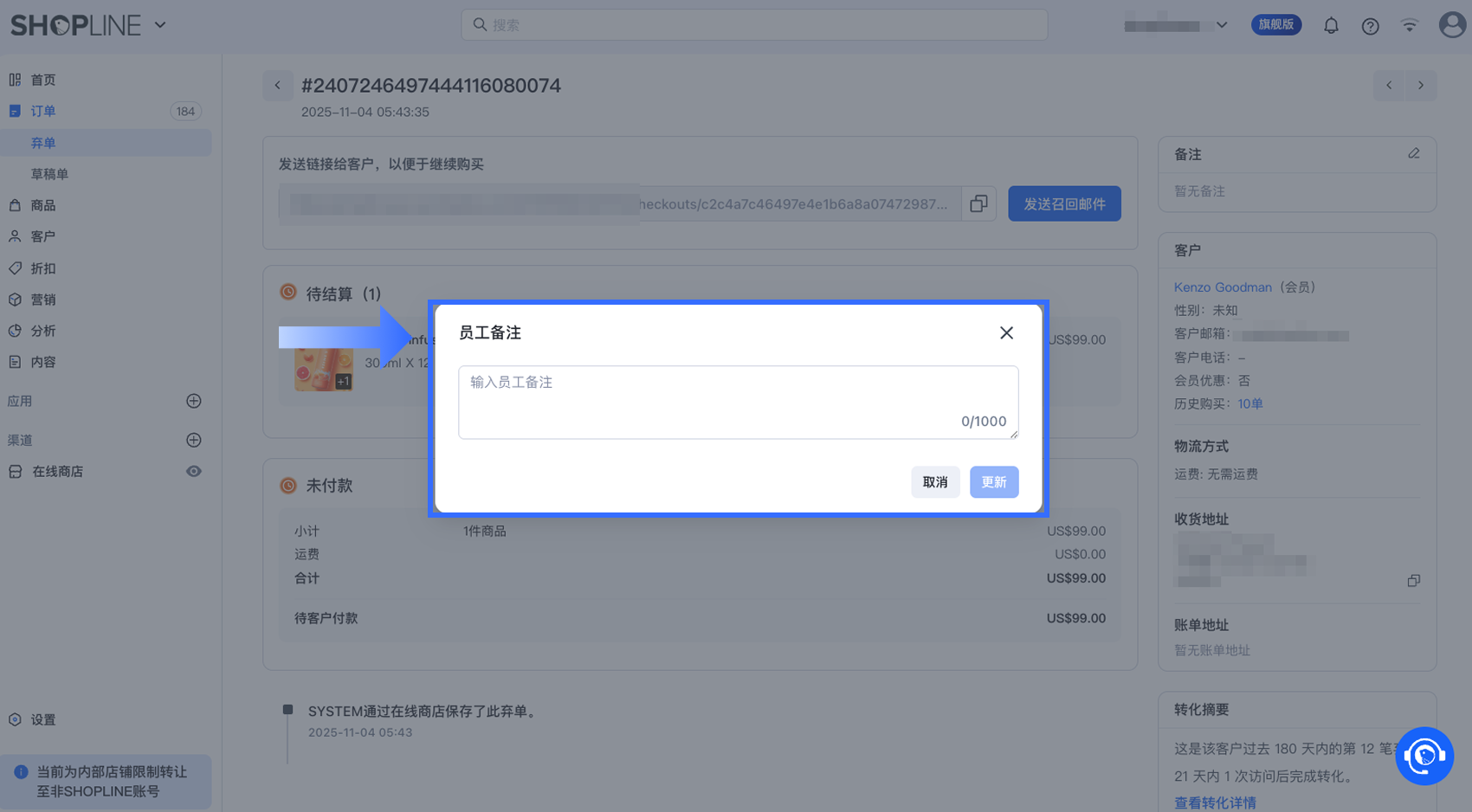The width and height of the screenshot is (1472, 812).
Task: Open the user account avatar
Action: 1452,25
